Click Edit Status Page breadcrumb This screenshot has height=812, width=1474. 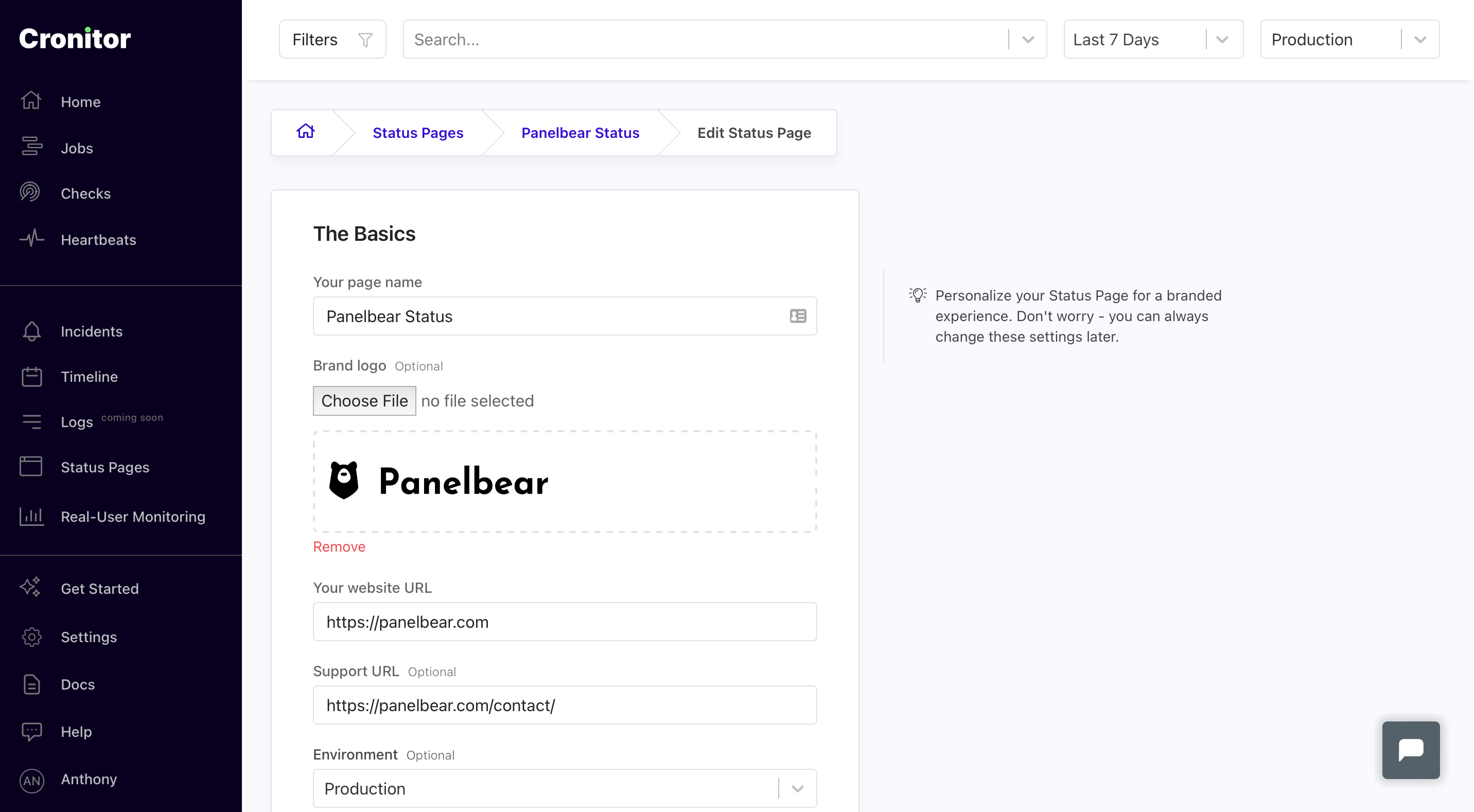(754, 133)
